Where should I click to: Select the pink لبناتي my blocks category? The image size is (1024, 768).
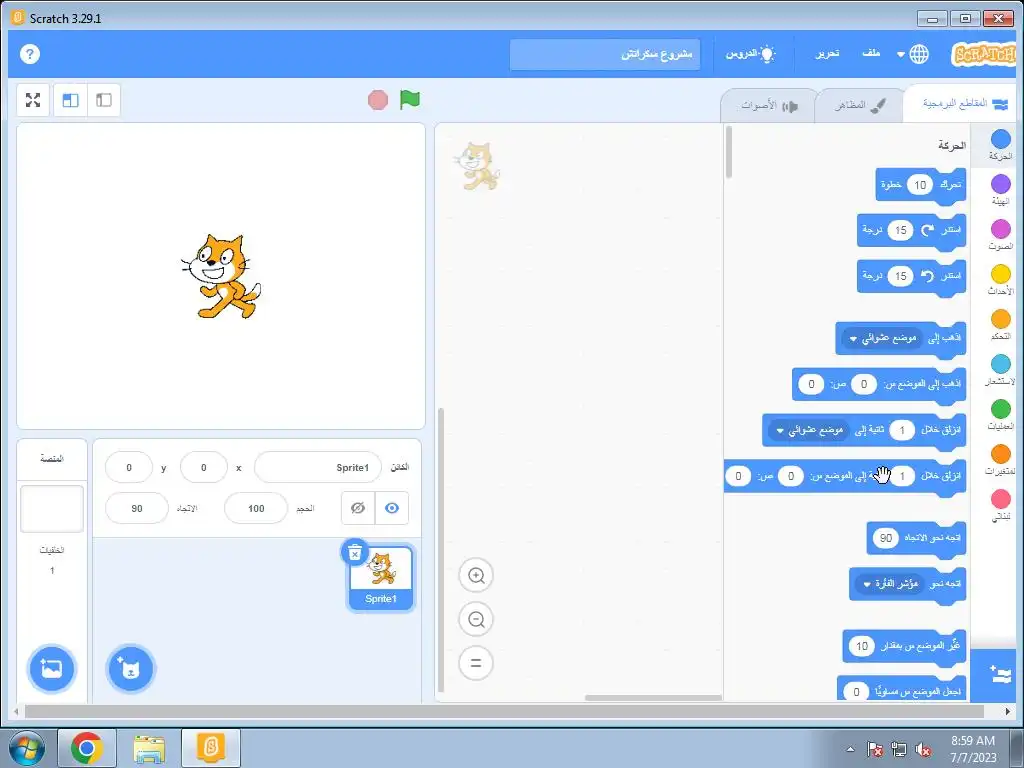point(1000,505)
